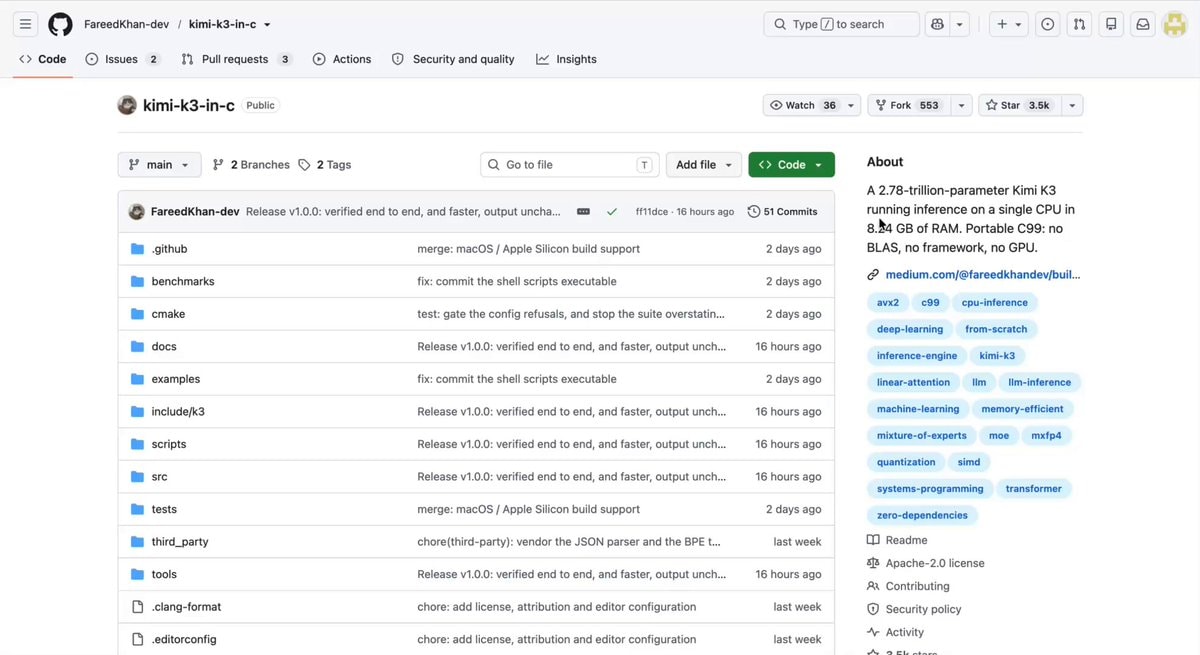The height and width of the screenshot is (655, 1200).
Task: Open the 51 Commits history link
Action: click(x=782, y=212)
